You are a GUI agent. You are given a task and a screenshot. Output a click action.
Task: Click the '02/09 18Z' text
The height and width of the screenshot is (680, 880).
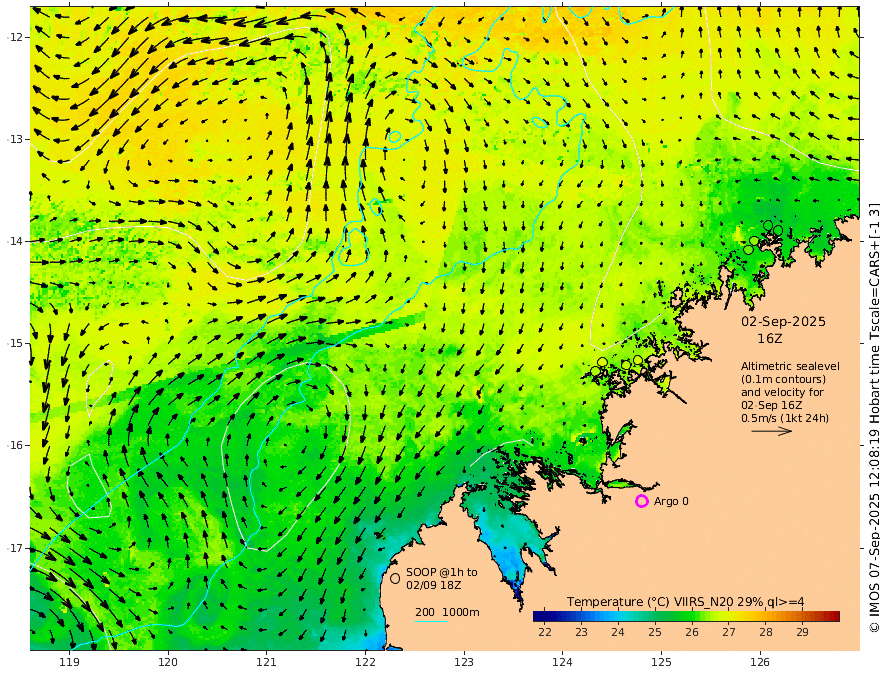coord(434,585)
